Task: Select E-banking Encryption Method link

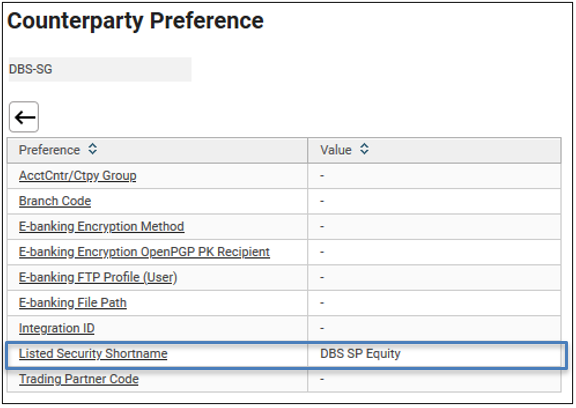Action: [101, 226]
